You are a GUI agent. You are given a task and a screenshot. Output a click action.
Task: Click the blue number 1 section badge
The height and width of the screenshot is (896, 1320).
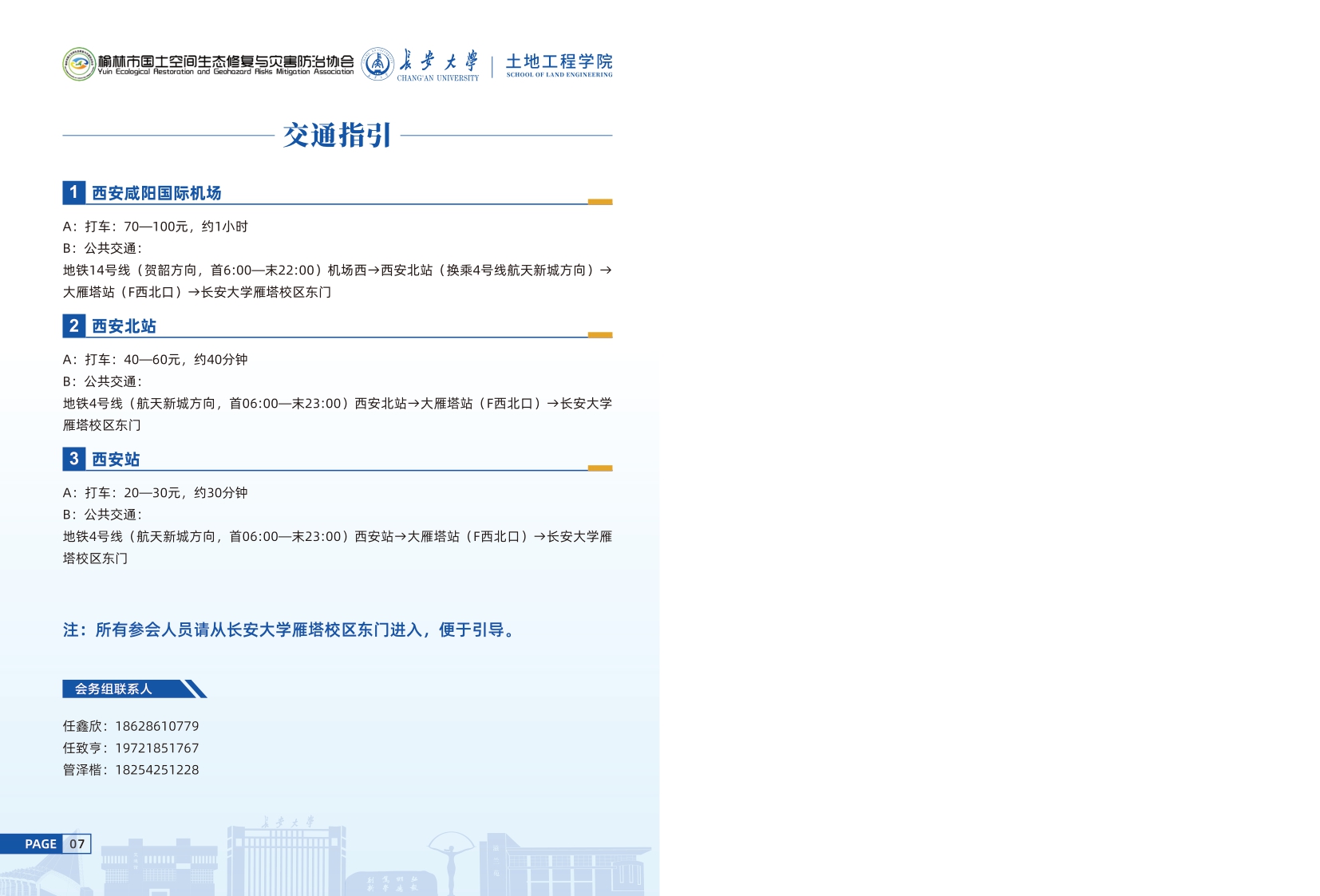(73, 192)
